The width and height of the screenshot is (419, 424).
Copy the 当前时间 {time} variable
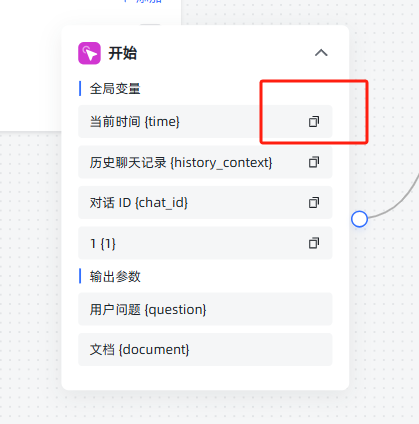314,122
